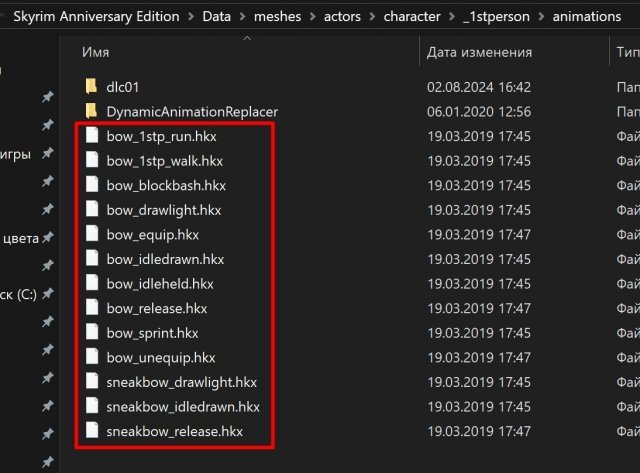640x473 pixels.
Task: Click animations breadcrumb segment
Action: (x=587, y=16)
